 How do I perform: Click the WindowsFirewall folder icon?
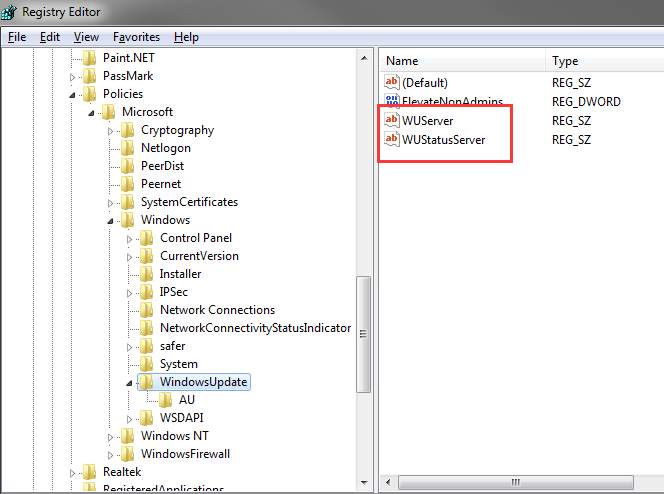(127, 454)
